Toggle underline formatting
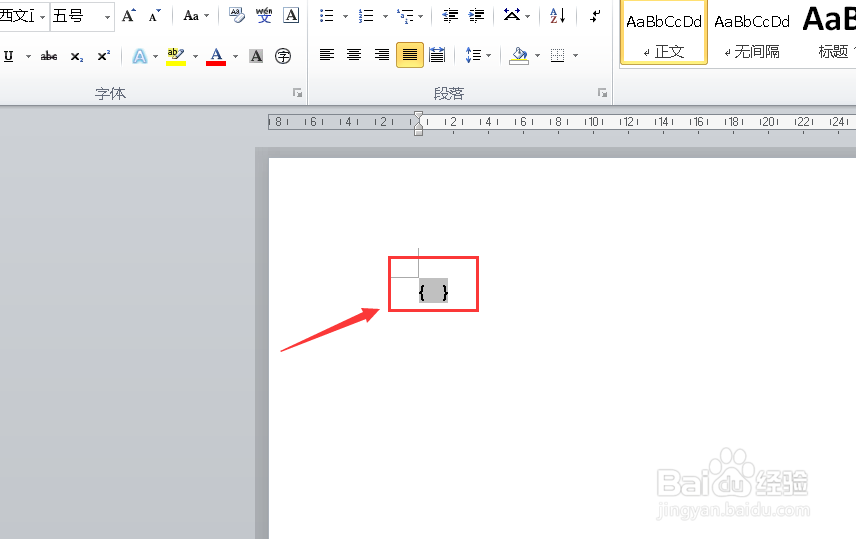856x539 pixels. click(x=9, y=56)
